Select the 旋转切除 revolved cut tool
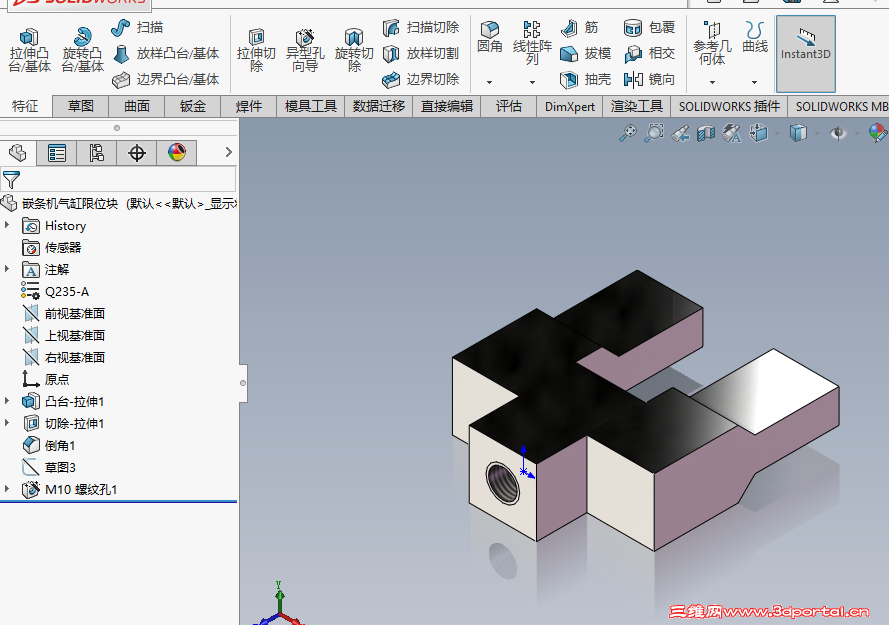 coord(354,50)
